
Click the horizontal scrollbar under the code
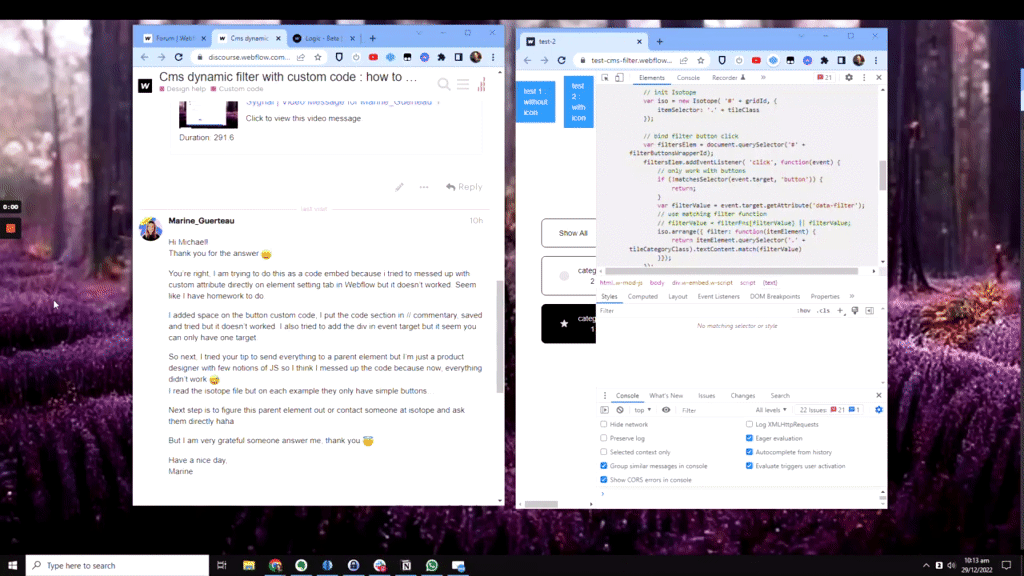coord(730,270)
